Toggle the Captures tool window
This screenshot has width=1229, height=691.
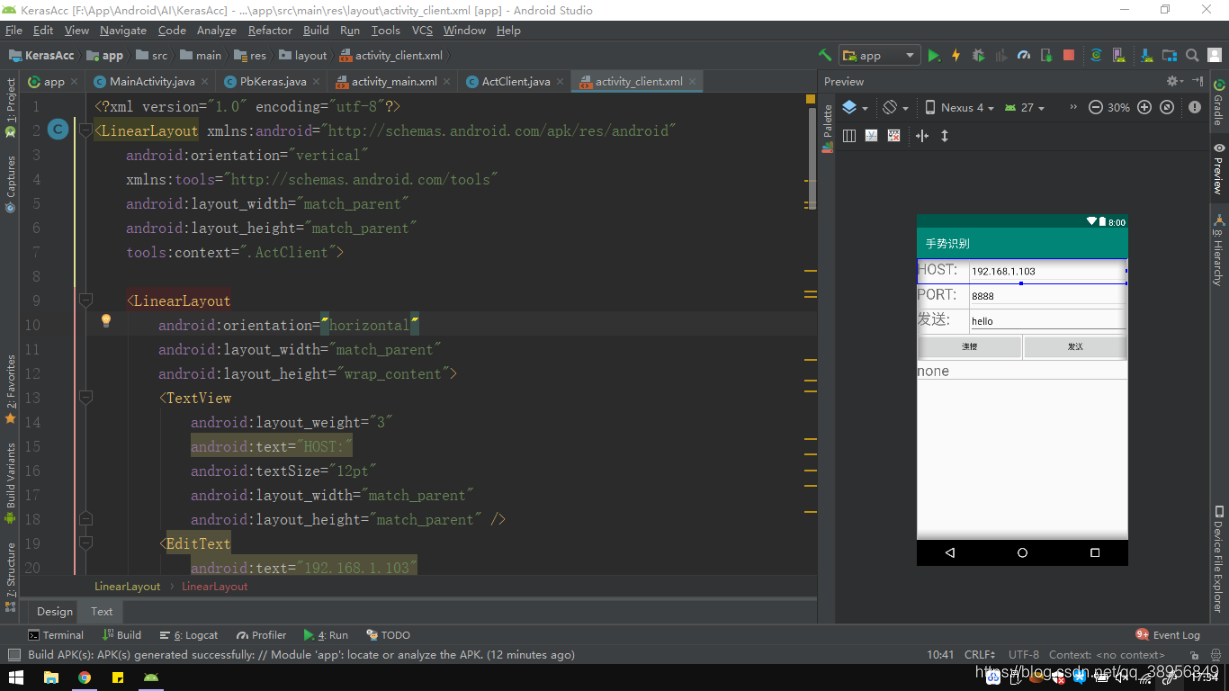[10, 184]
